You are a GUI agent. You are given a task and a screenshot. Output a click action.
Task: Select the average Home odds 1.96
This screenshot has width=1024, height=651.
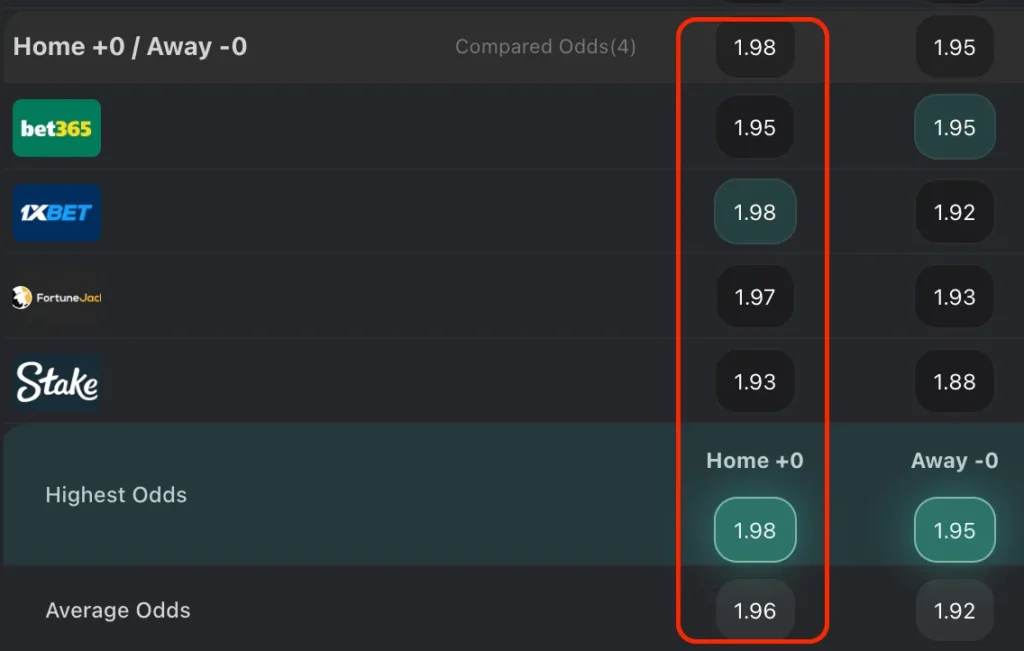(755, 610)
